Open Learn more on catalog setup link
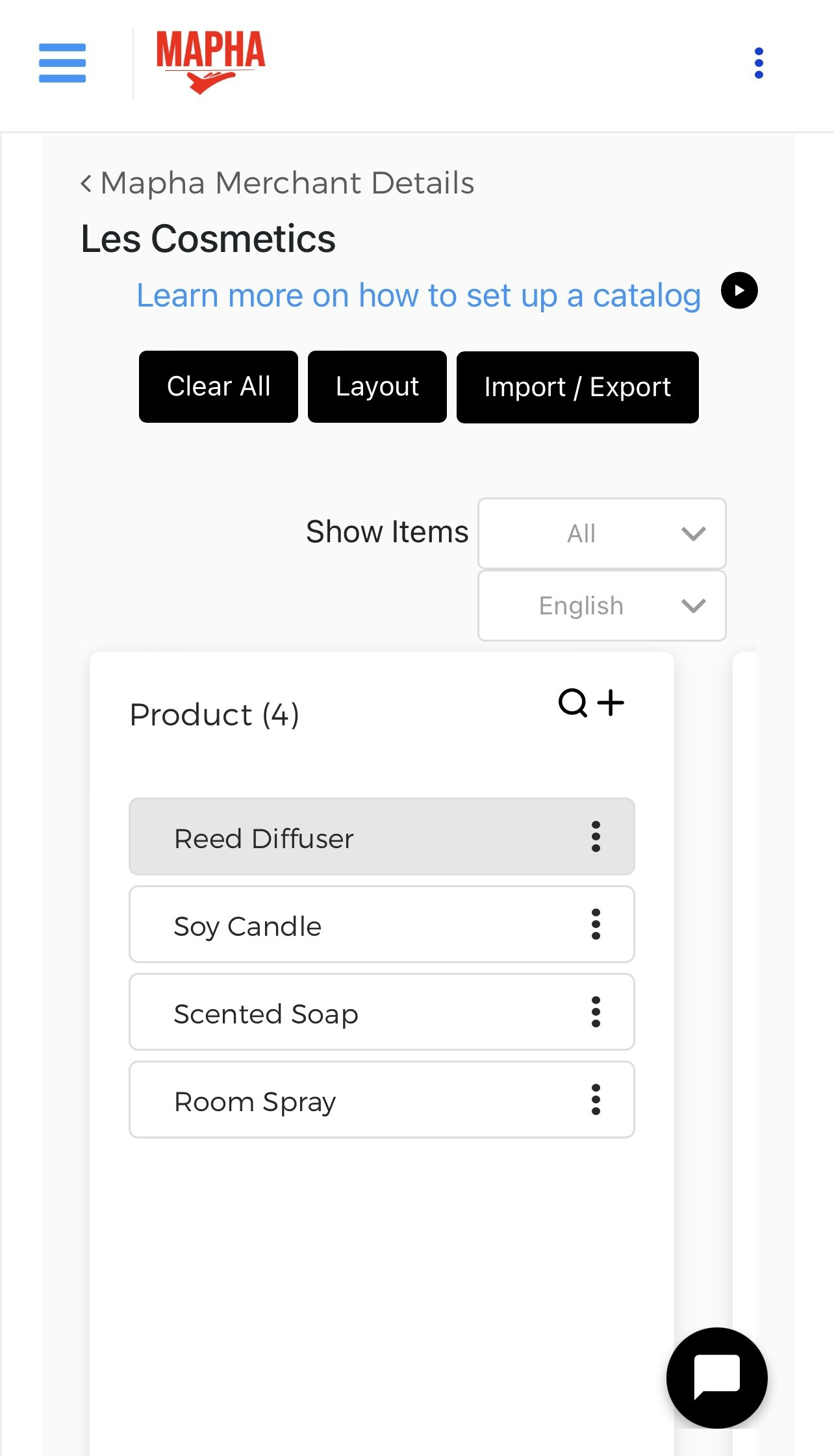The image size is (834, 1456). click(x=418, y=295)
